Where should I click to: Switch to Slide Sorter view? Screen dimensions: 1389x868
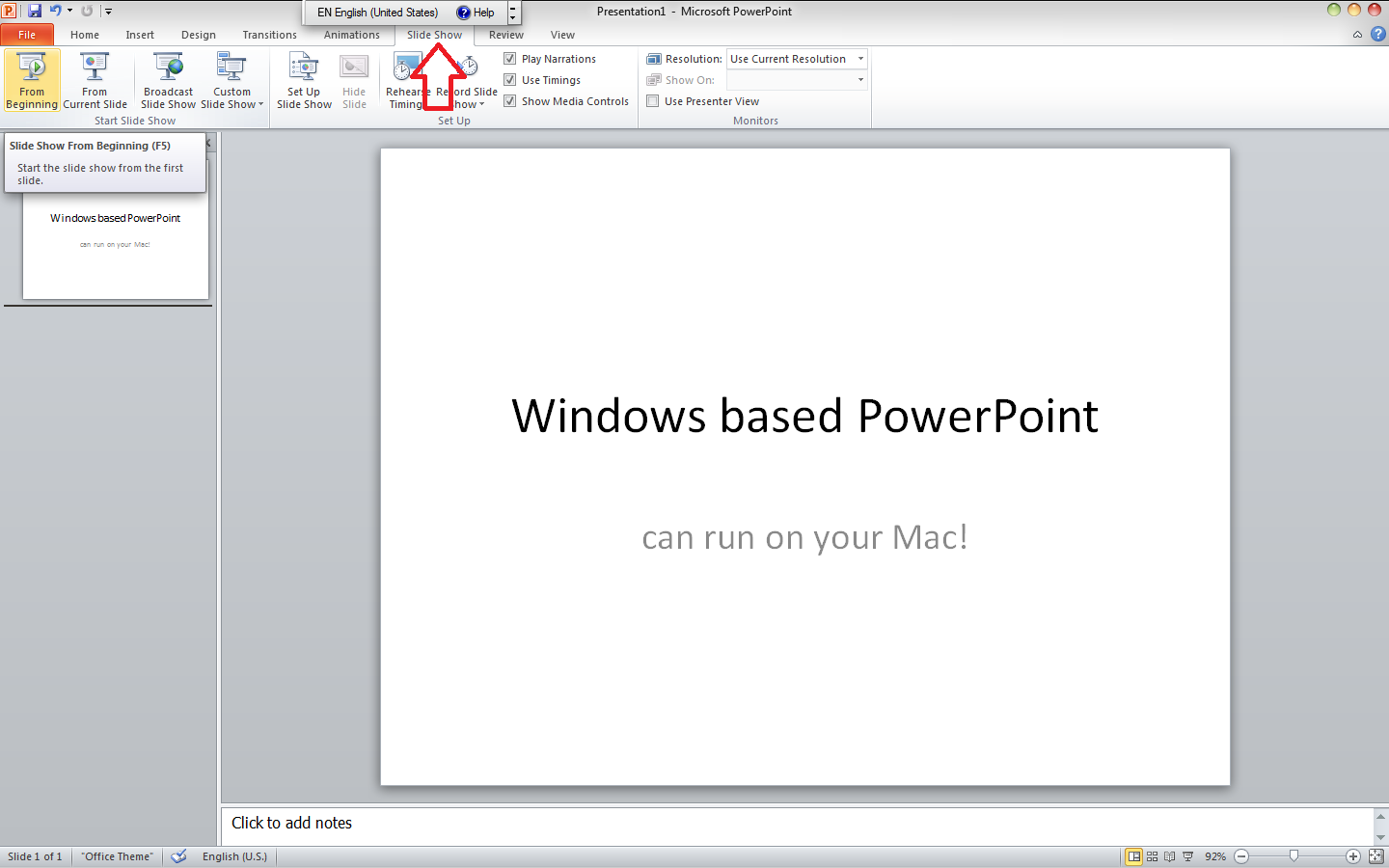pyautogui.click(x=1152, y=856)
